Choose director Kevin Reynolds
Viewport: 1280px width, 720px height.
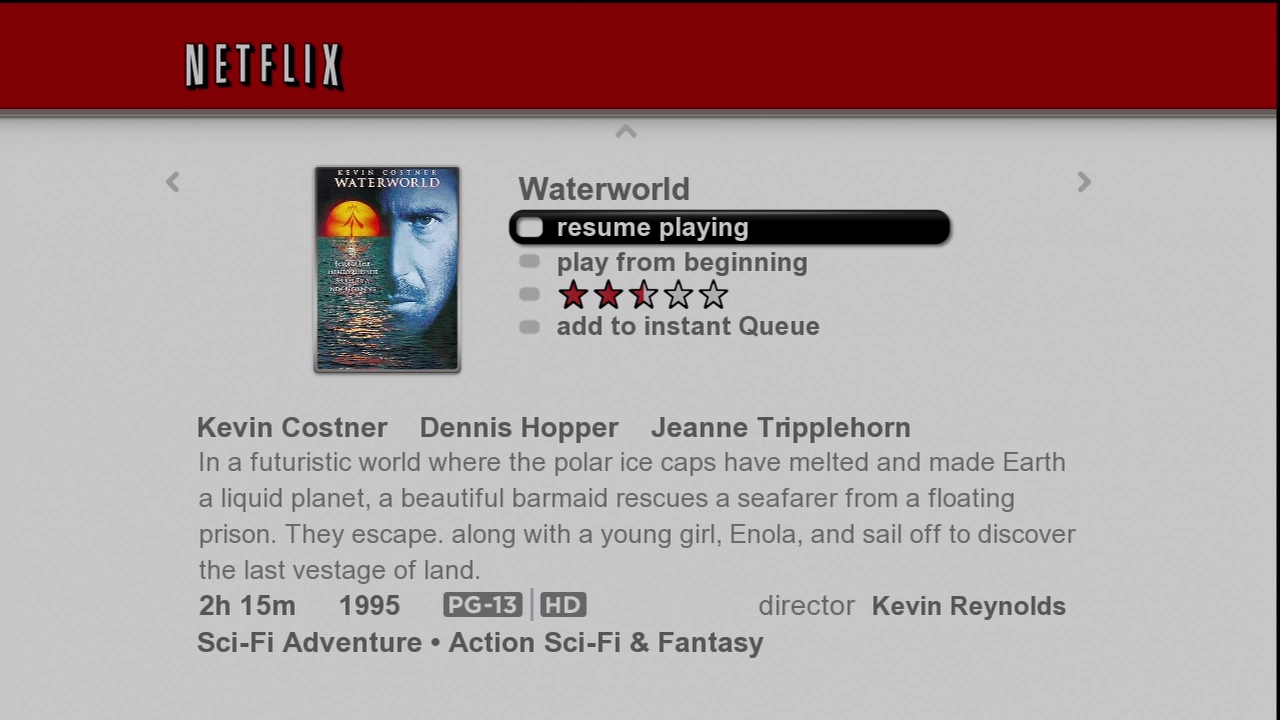coord(968,607)
